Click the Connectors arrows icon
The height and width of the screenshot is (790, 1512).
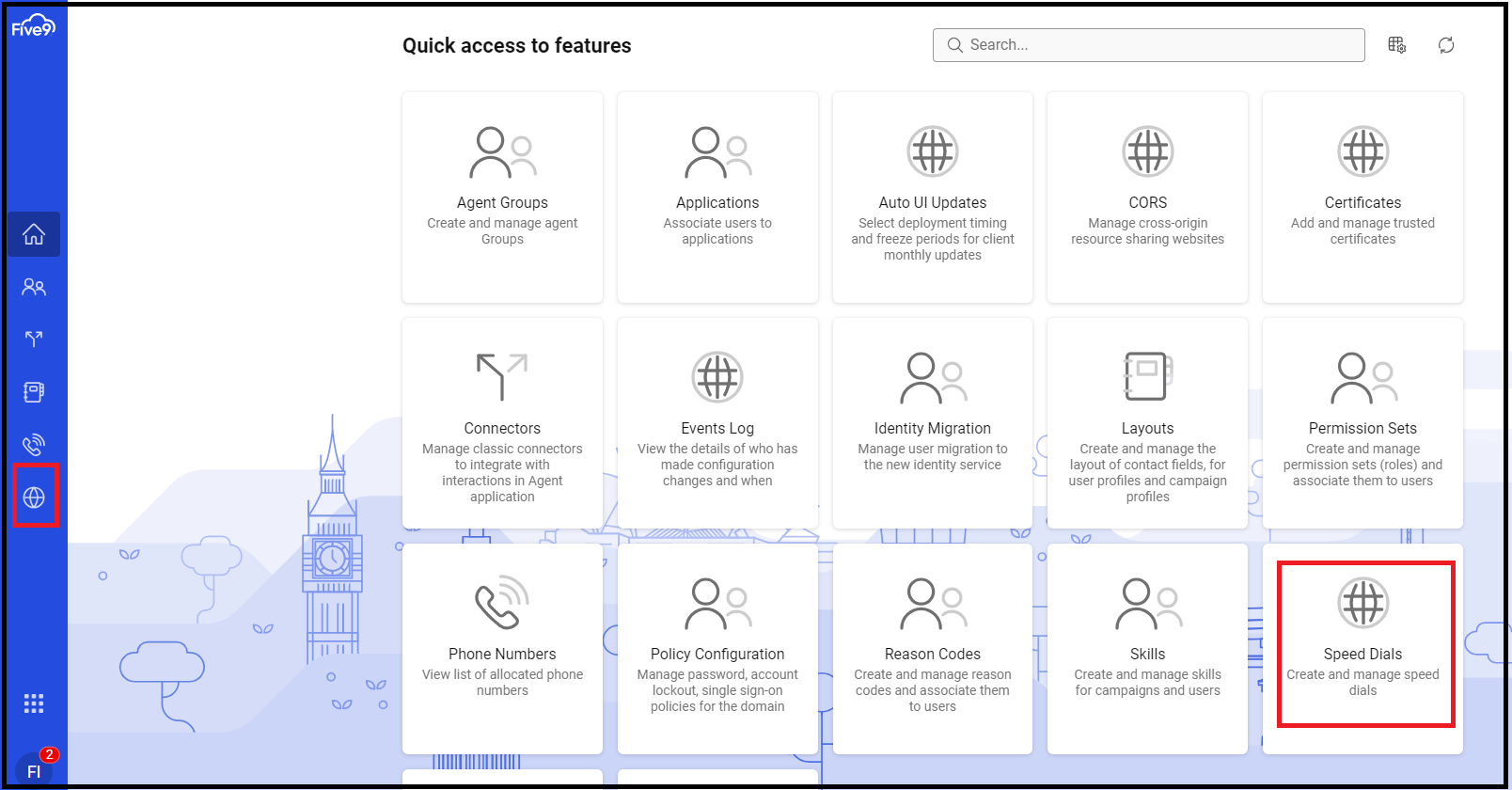[x=502, y=377]
